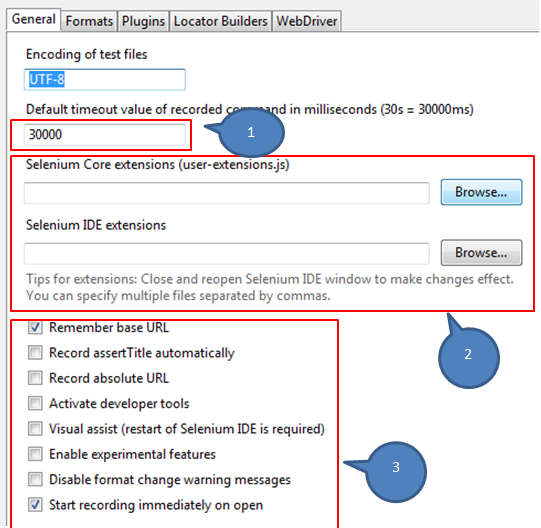Enable Visual assist checkbox
Image resolution: width=541 pixels, height=528 pixels.
click(x=35, y=429)
